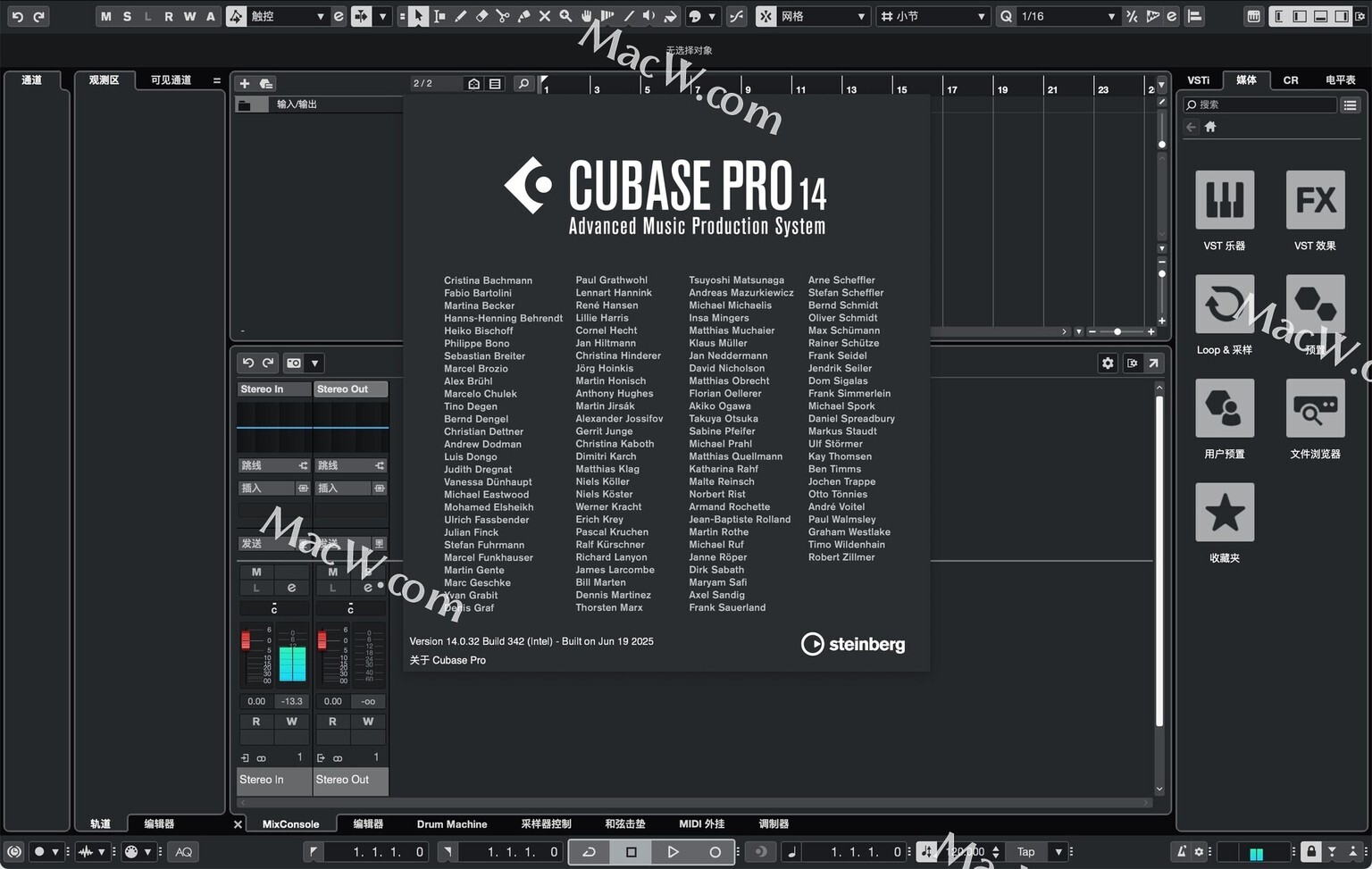1372x869 pixels.
Task: Switch to CR control room tab
Action: click(x=1291, y=79)
